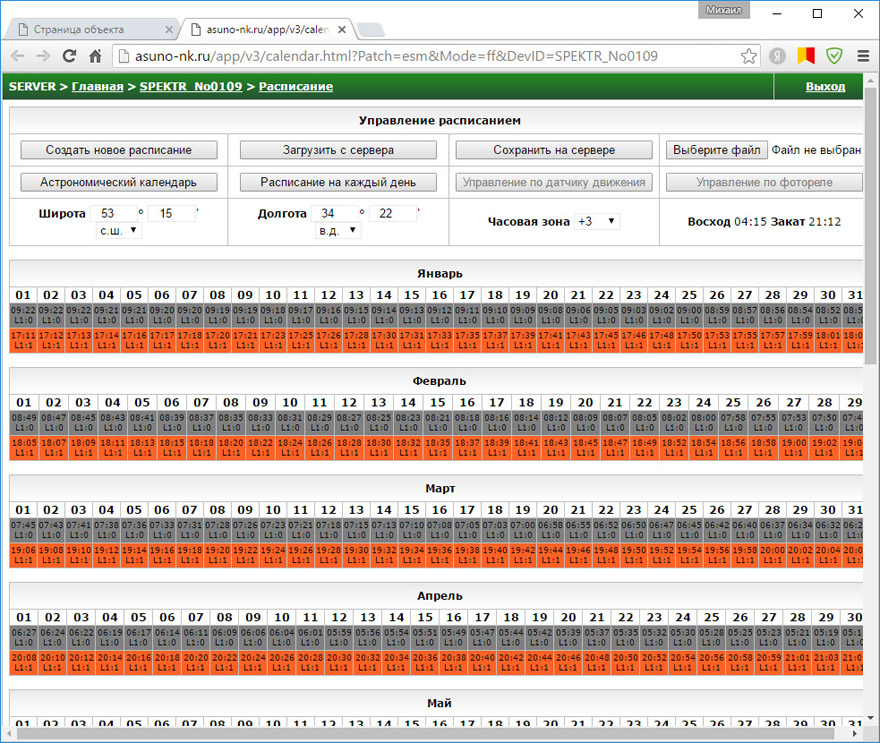Click 'Выберите файл' file chooser button
This screenshot has width=880, height=743.
click(x=717, y=150)
